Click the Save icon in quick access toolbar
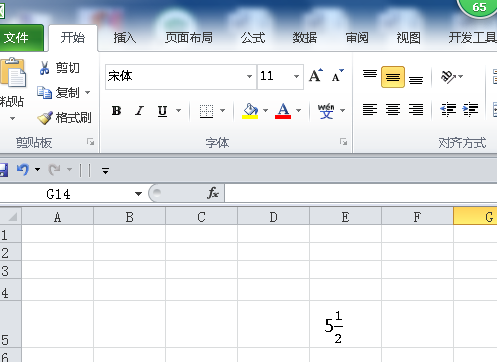Image resolution: width=497 pixels, height=362 pixels. 3,170
